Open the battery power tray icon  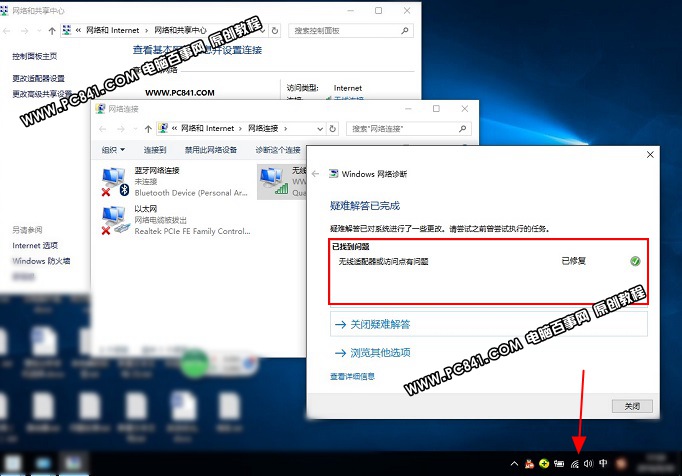click(559, 464)
